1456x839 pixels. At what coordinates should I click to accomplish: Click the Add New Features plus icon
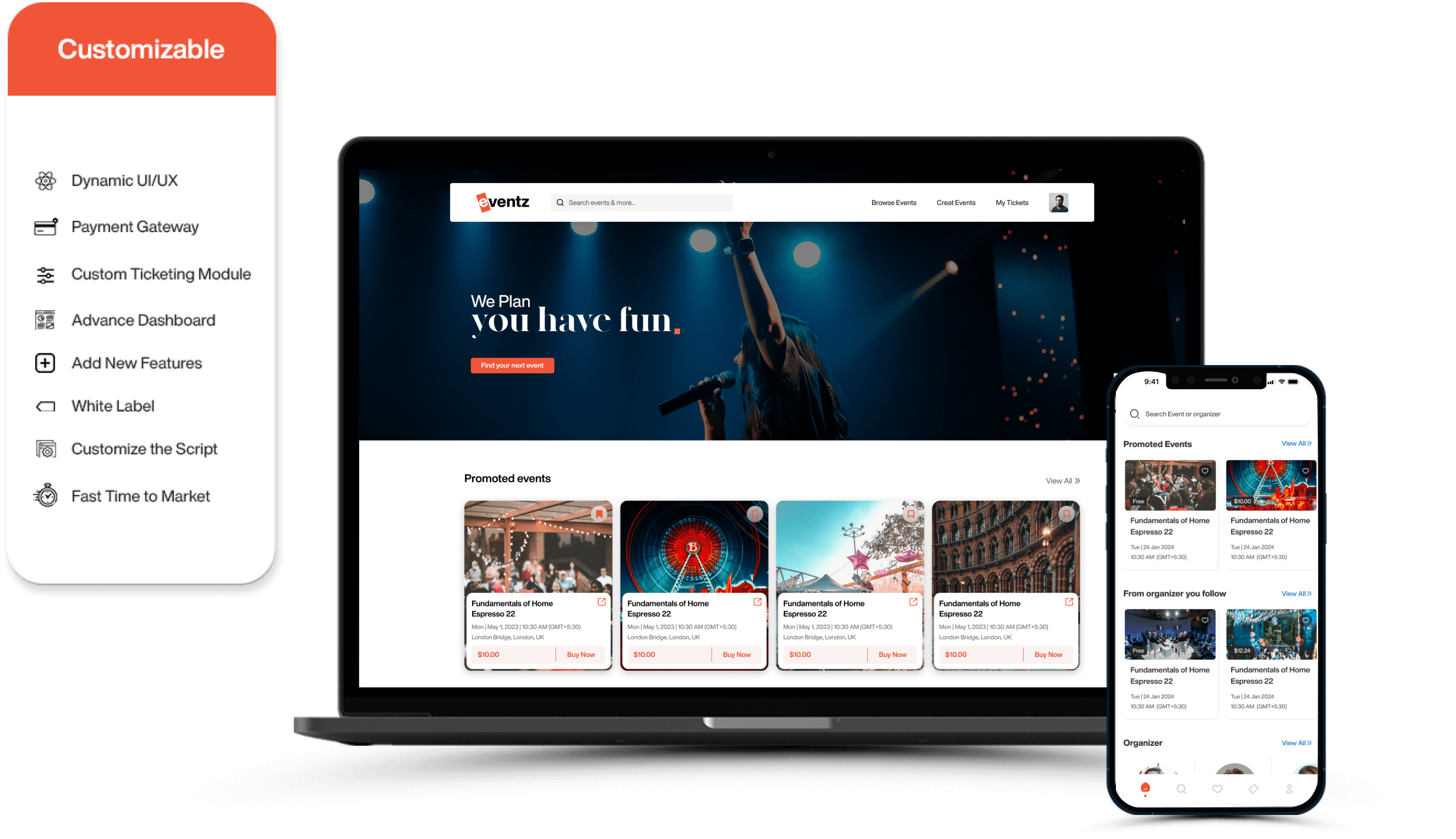pos(46,363)
